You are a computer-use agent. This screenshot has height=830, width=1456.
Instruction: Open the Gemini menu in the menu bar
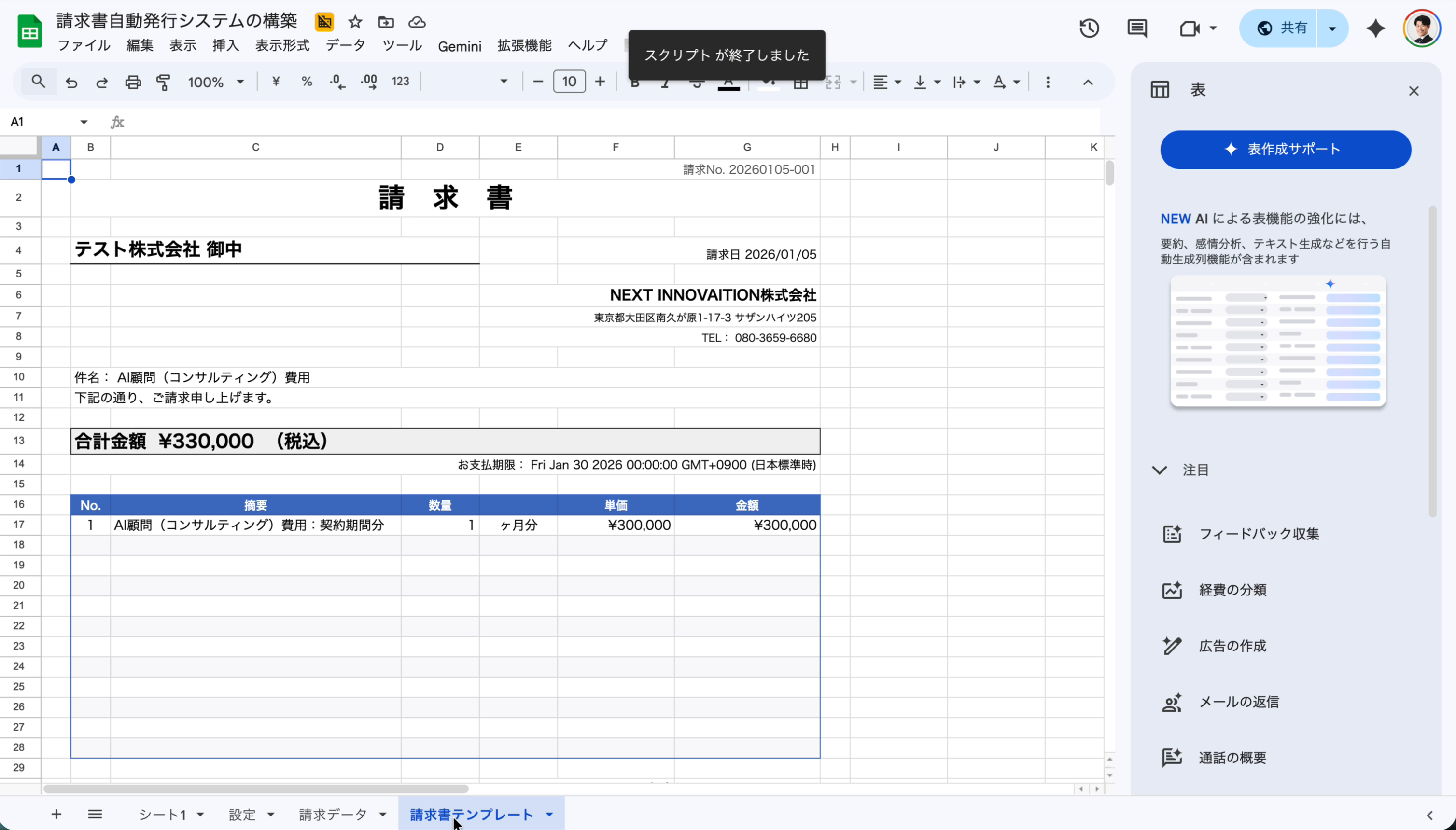(460, 46)
